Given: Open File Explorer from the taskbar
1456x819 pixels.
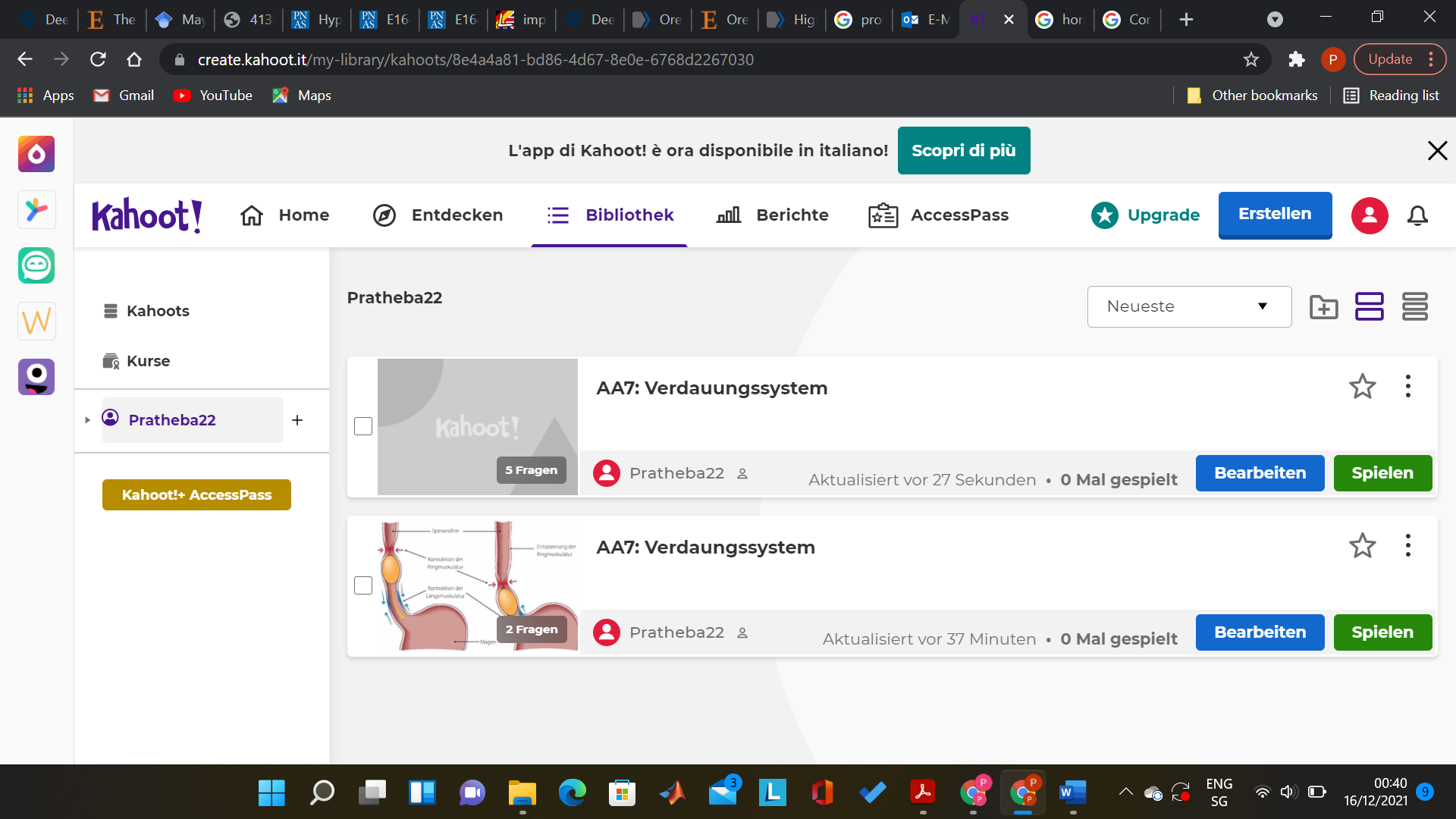Looking at the screenshot, I should pyautogui.click(x=522, y=793).
